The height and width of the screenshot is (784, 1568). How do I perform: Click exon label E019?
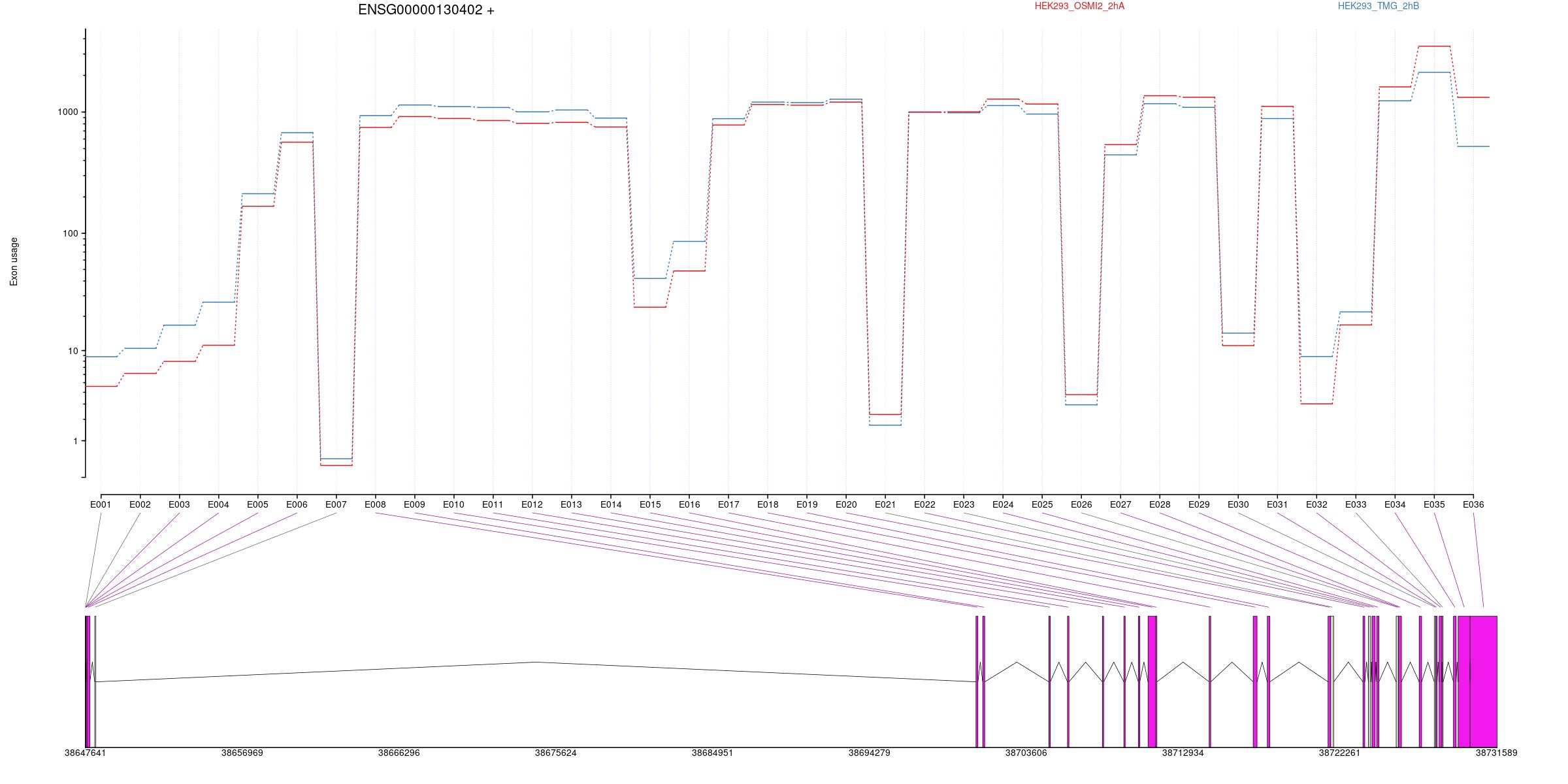pyautogui.click(x=807, y=504)
